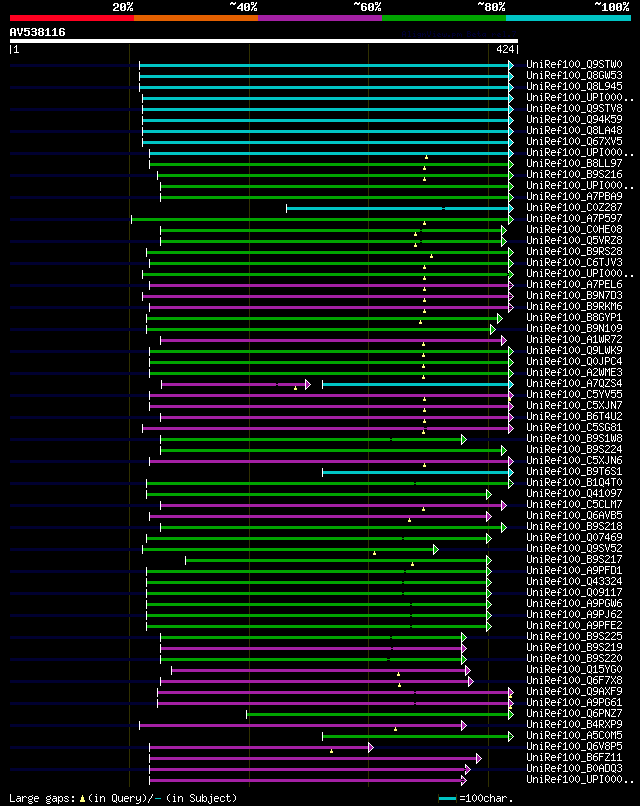Select the UniRef100_B9S216 label
This screenshot has width=640, height=806.
click(574, 175)
